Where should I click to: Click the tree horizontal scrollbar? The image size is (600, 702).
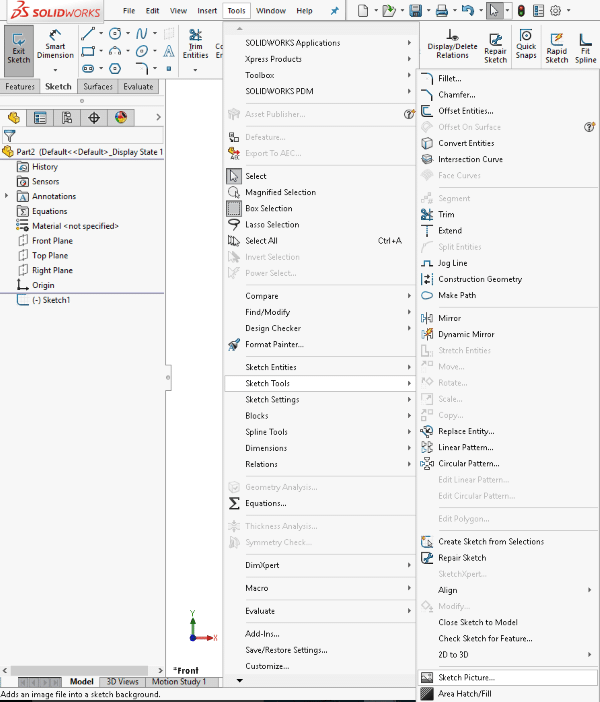tap(79, 671)
